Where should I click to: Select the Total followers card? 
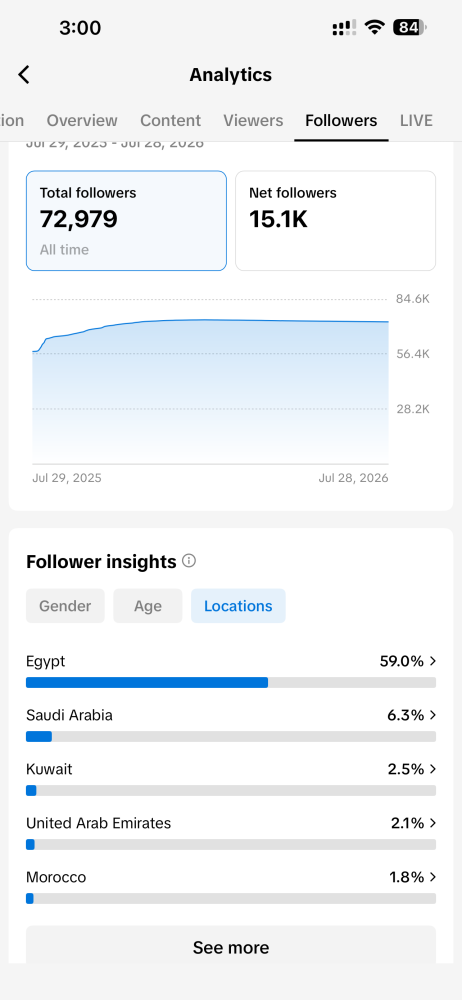click(126, 221)
